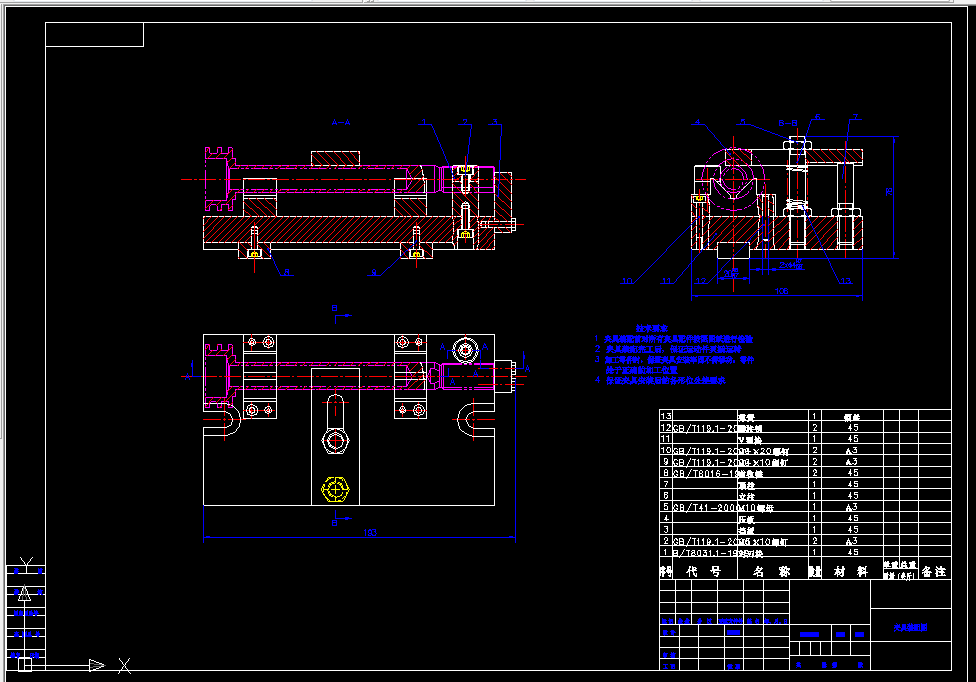Select the vertical 78 height dimension text
Image resolution: width=976 pixels, height=682 pixels.
(889, 192)
